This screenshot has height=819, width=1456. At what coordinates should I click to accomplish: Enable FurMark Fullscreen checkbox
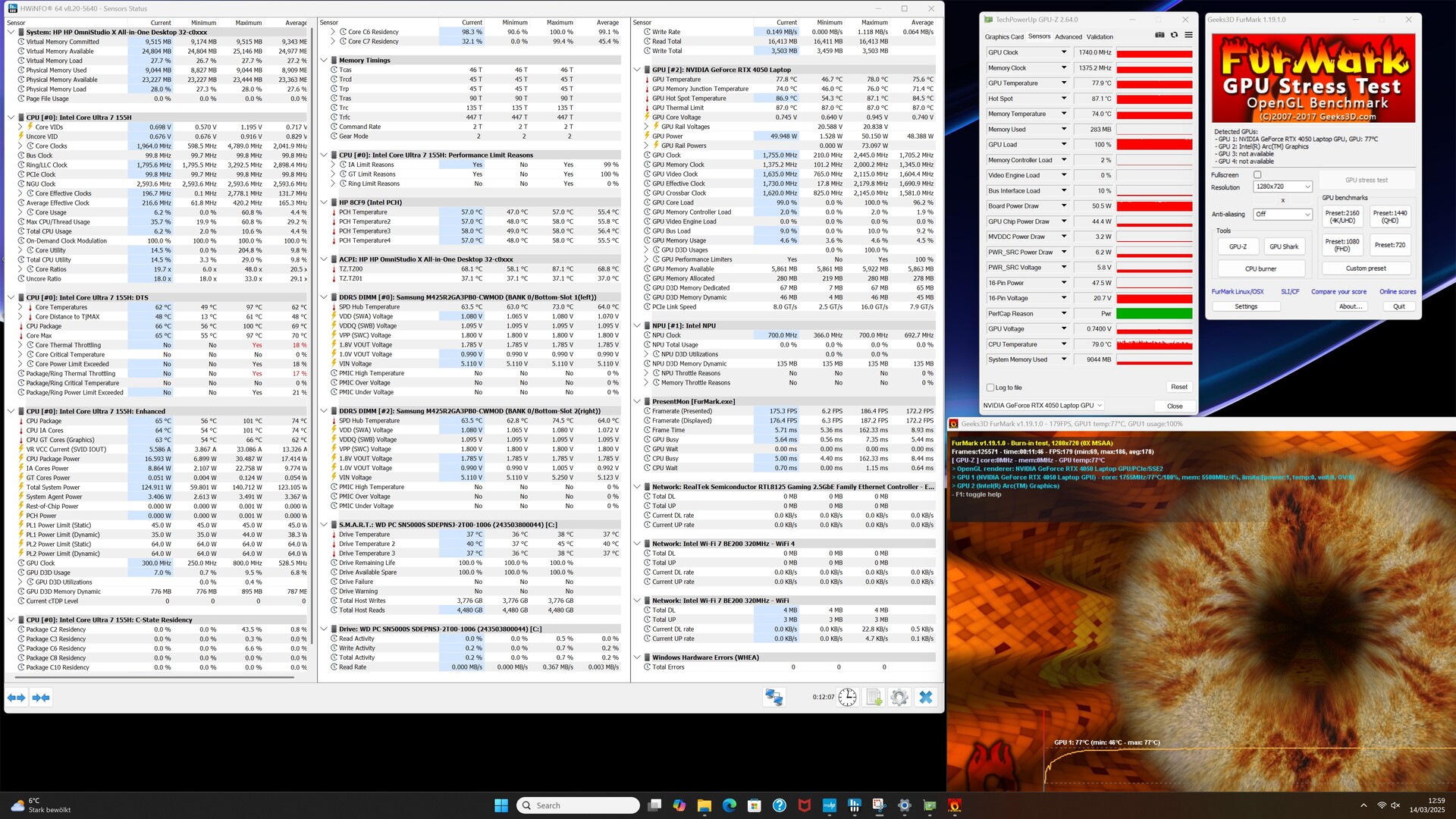click(x=1257, y=175)
